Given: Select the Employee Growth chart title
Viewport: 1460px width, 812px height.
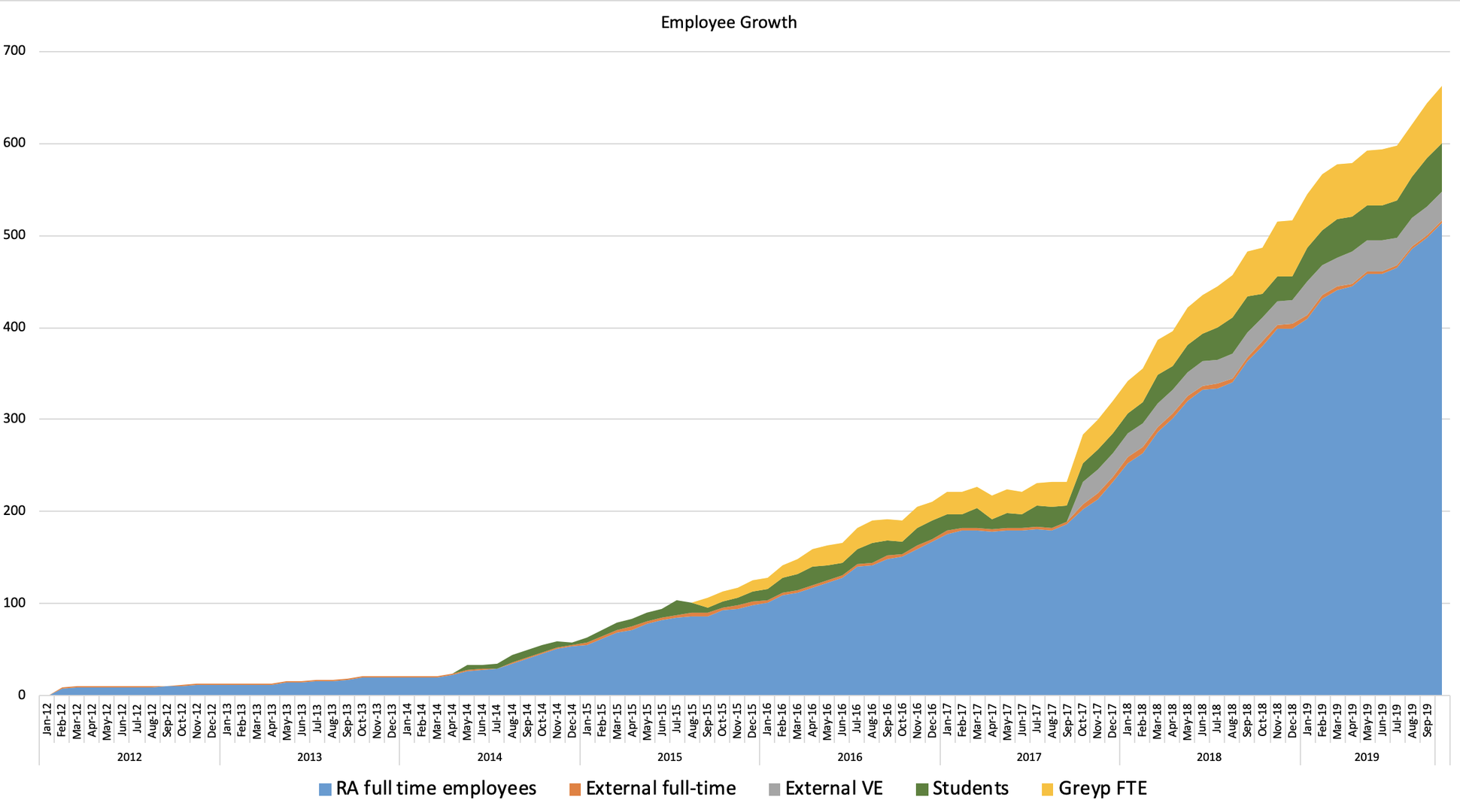Looking at the screenshot, I should pos(728,23).
